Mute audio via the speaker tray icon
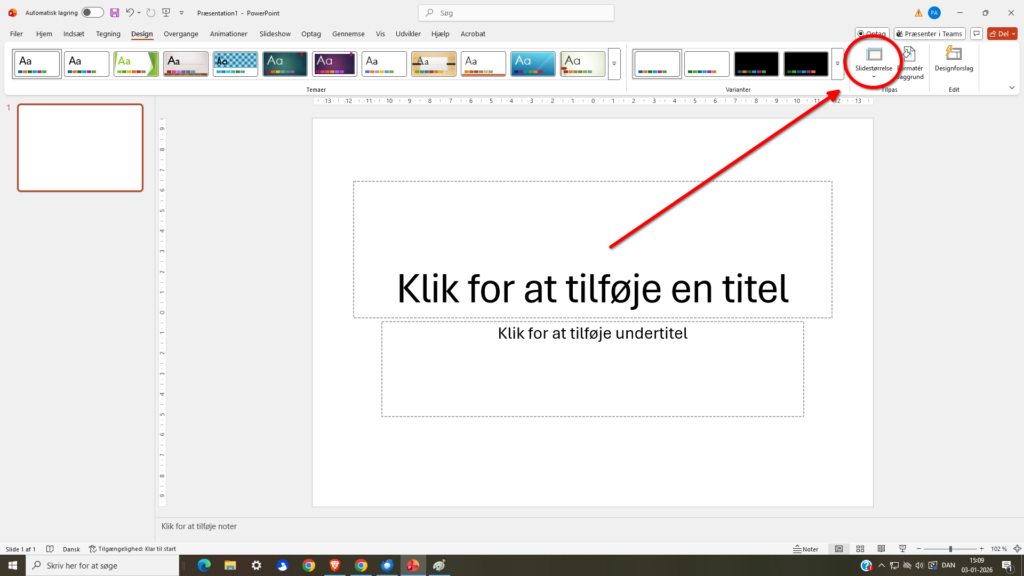1024x576 pixels. point(920,565)
